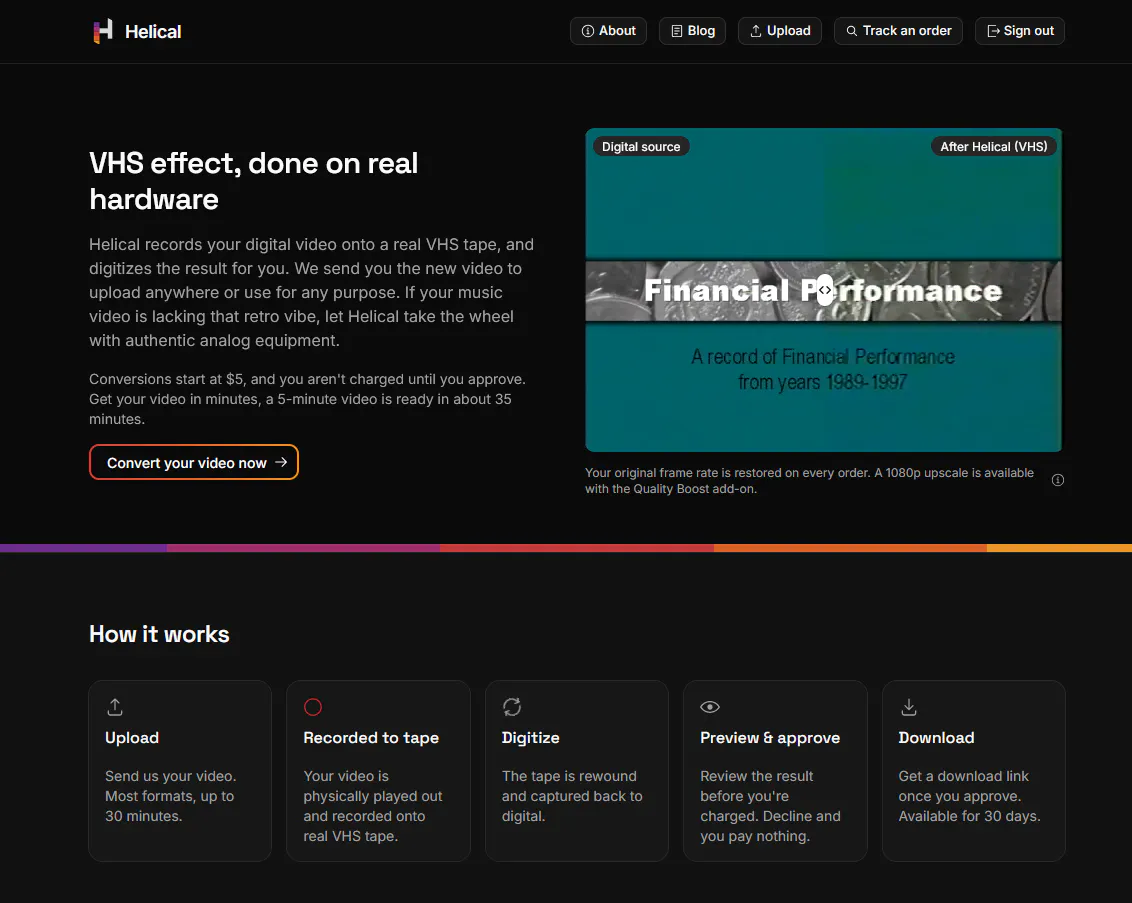Sign out of the account
1132x903 pixels.
tap(1019, 31)
